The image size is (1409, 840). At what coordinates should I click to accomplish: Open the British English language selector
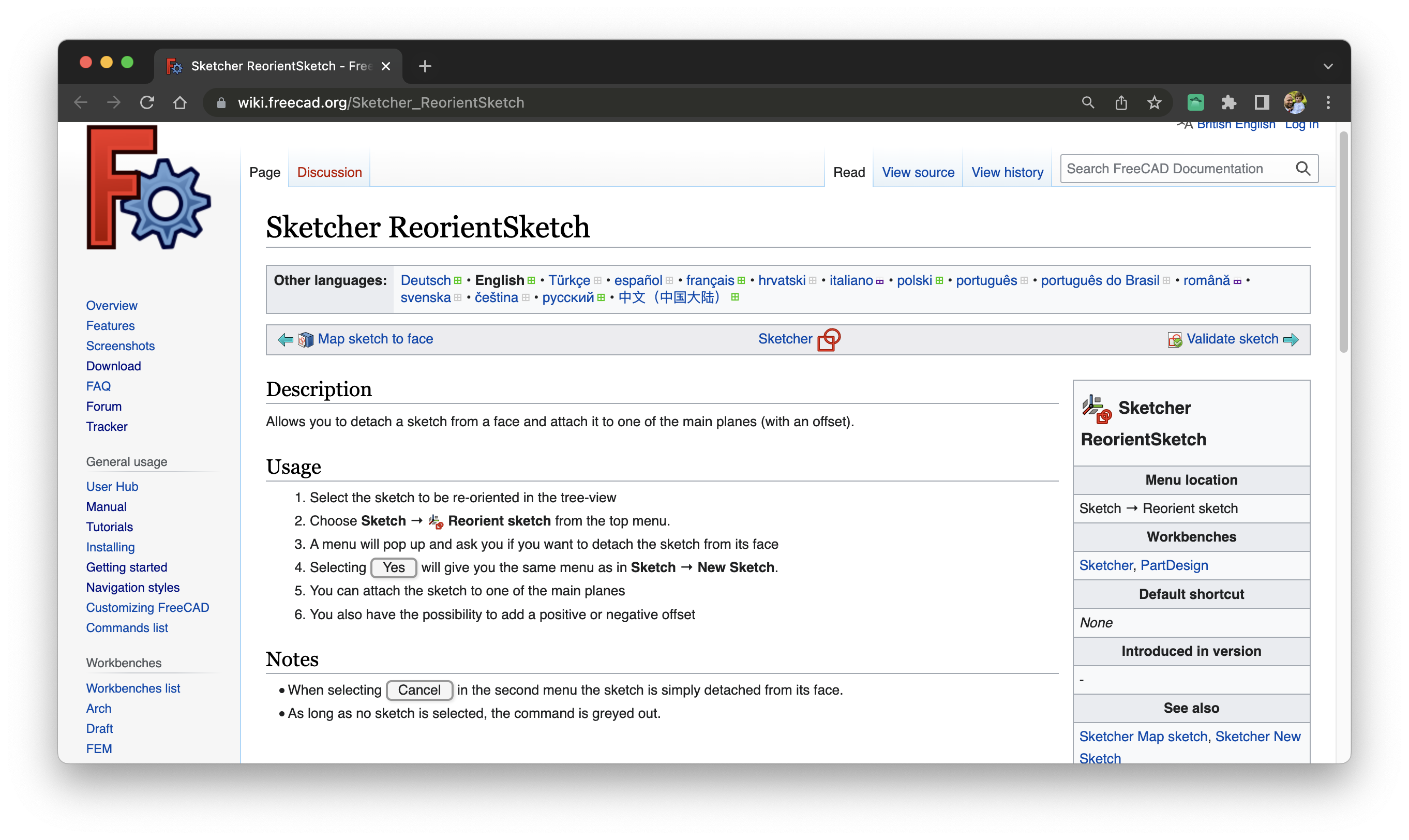tap(1235, 125)
